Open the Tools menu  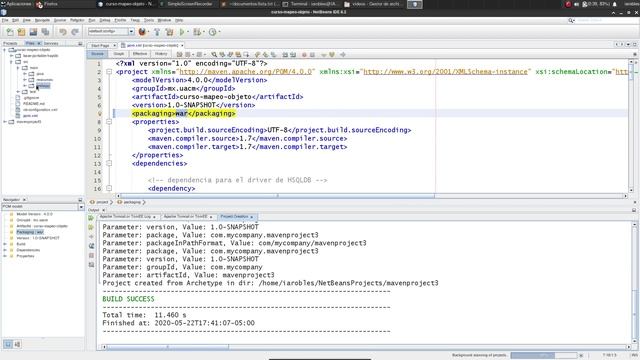click(149, 20)
